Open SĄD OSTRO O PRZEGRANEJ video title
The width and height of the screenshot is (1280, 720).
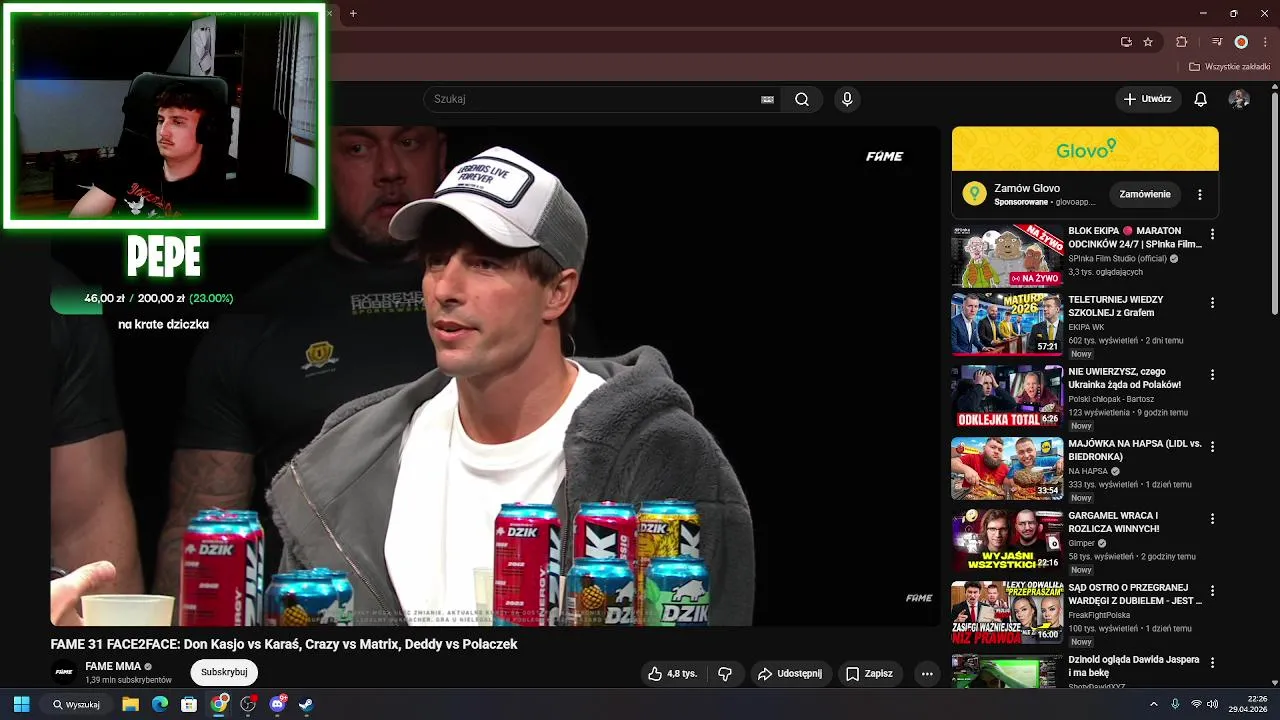[1135, 594]
